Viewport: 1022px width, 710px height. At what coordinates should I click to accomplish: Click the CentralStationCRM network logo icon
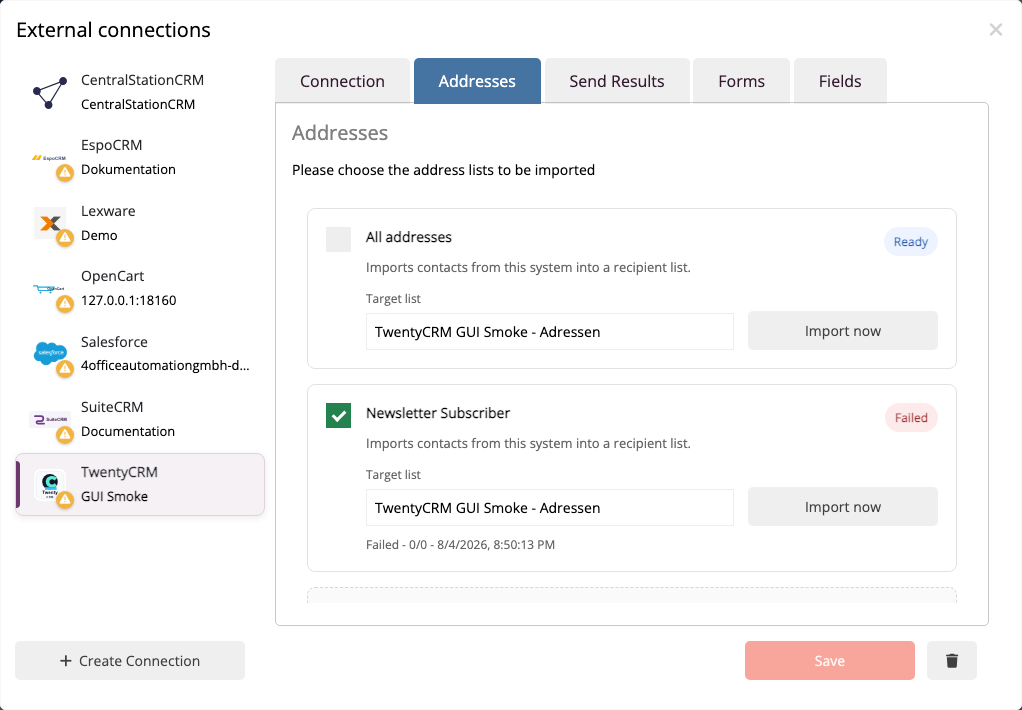point(50,93)
